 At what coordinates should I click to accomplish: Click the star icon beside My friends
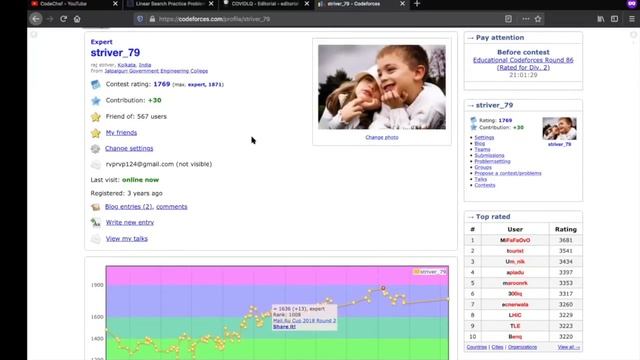pos(96,133)
